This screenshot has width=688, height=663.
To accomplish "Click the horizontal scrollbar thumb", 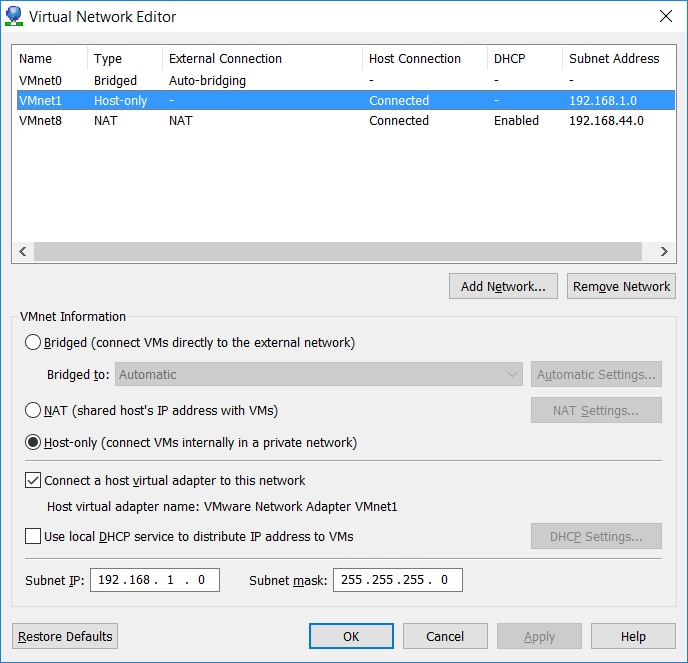I will click(338, 251).
